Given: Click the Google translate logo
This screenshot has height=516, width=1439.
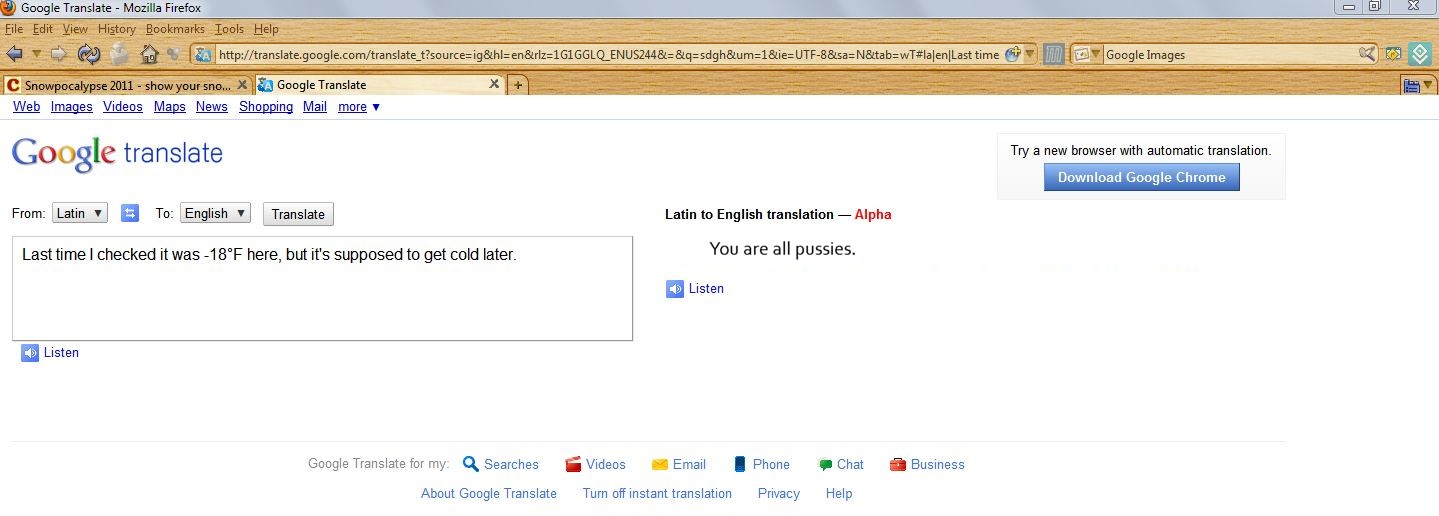Looking at the screenshot, I should [117, 154].
